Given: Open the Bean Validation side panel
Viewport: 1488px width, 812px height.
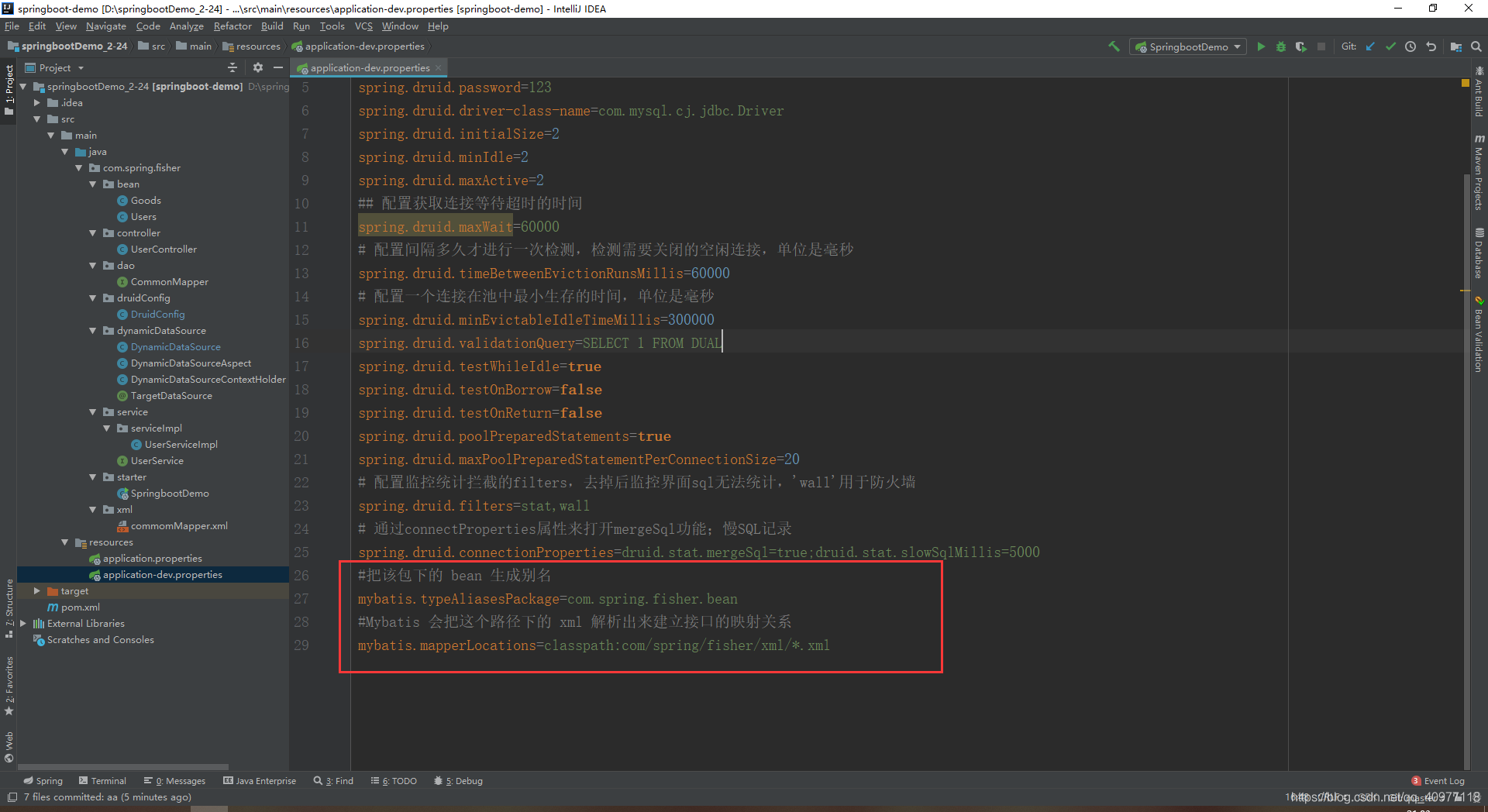Looking at the screenshot, I should point(1479,334).
